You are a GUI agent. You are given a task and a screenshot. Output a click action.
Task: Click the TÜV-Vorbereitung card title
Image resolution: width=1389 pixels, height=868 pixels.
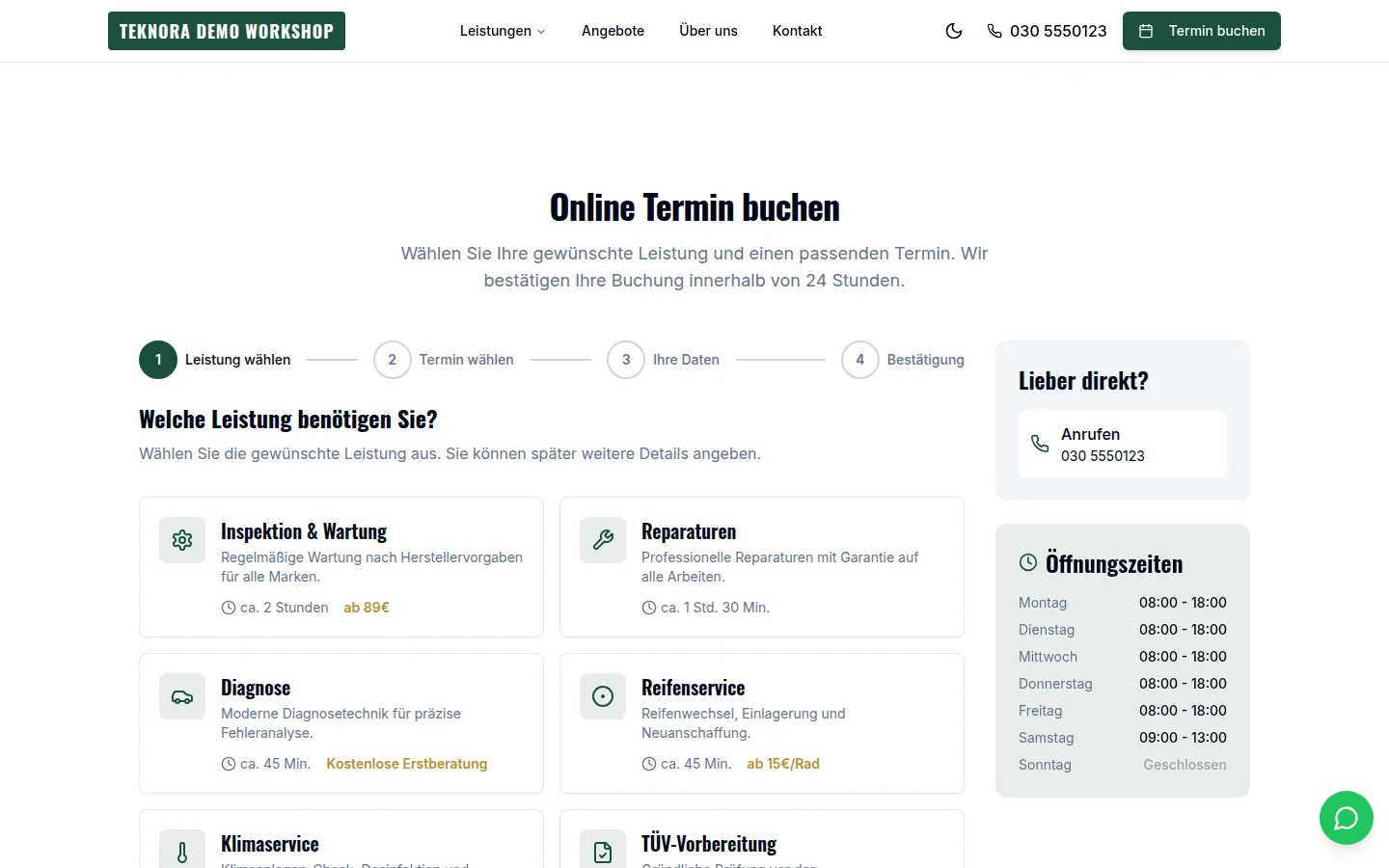pyautogui.click(x=709, y=844)
